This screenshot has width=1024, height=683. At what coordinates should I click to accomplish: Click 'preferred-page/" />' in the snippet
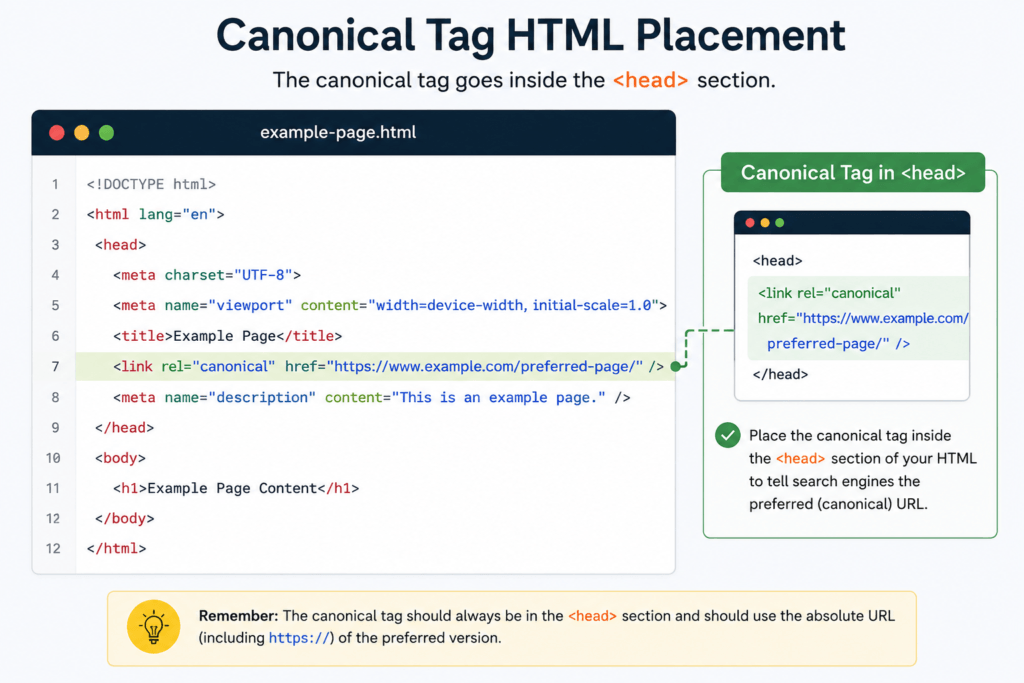tap(839, 343)
